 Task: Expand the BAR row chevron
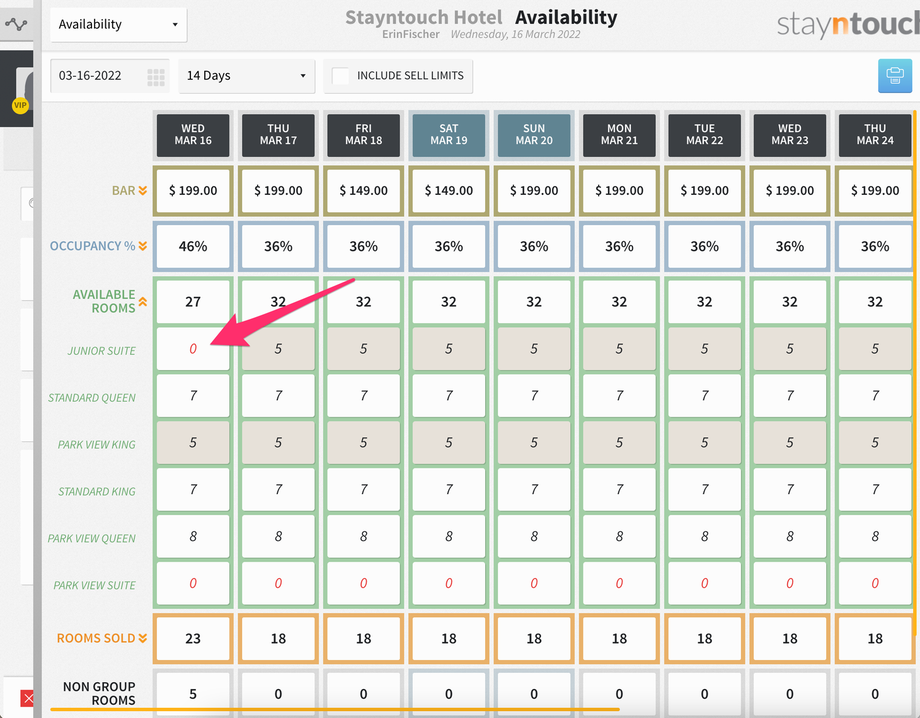[x=143, y=191]
